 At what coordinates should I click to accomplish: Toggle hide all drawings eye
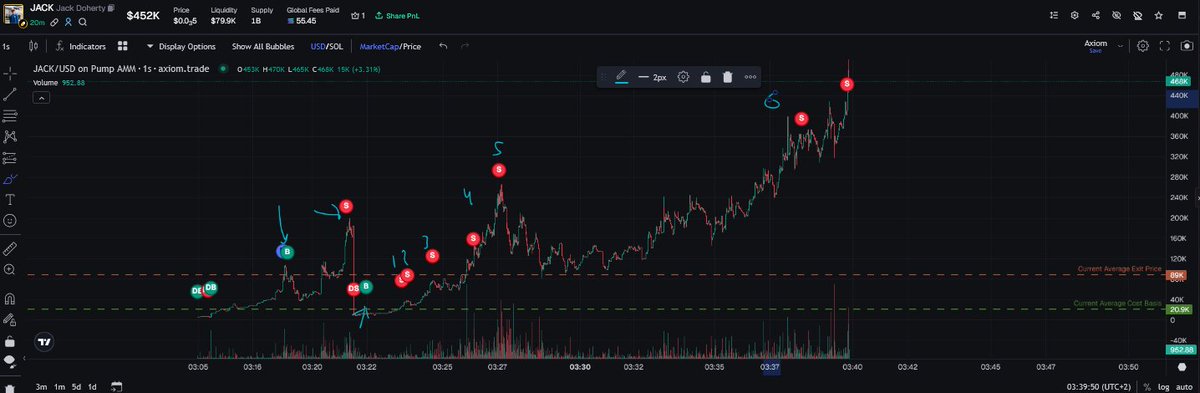[10, 362]
